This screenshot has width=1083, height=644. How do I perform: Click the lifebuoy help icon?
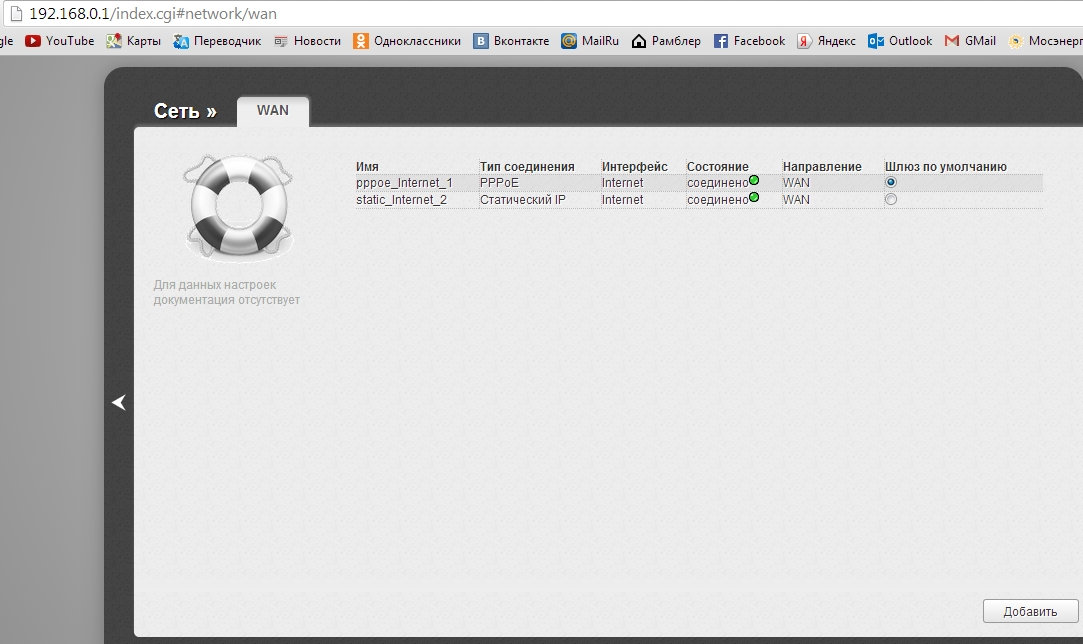click(238, 207)
